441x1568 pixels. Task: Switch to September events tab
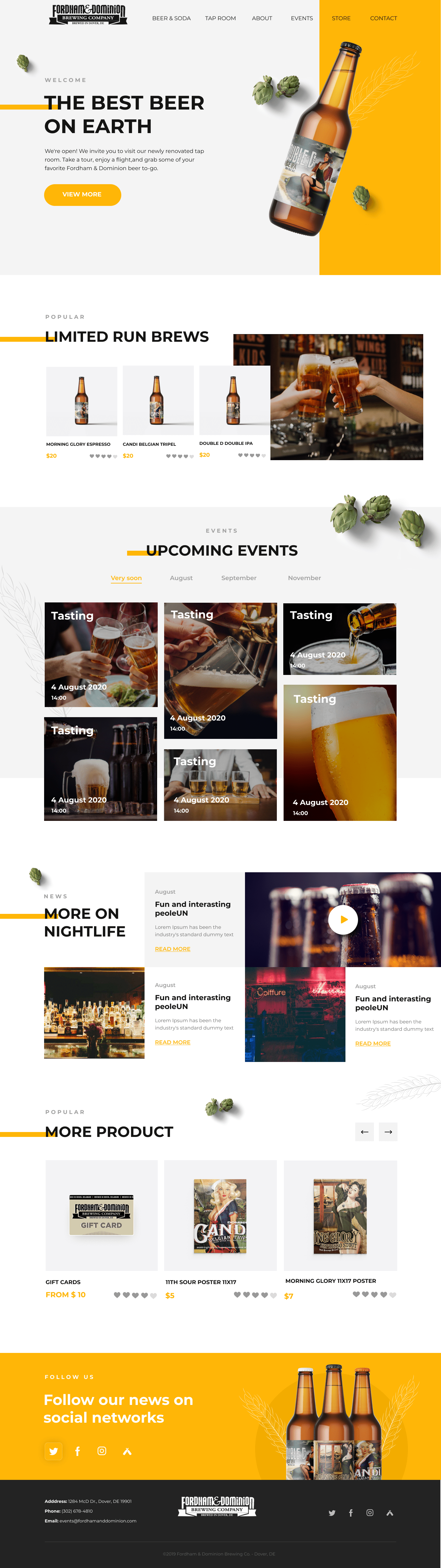pos(239,578)
